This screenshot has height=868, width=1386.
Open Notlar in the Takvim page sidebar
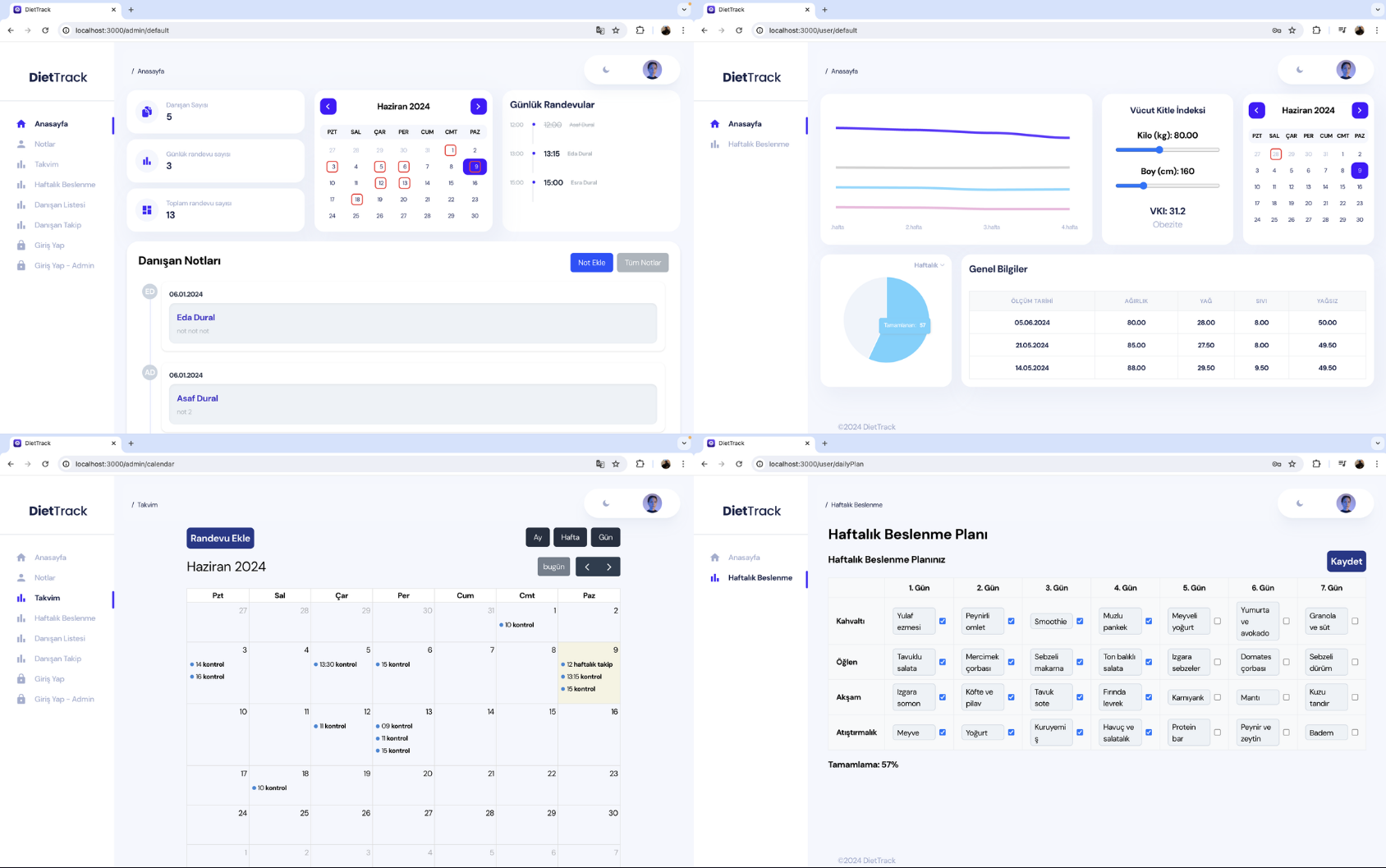click(x=45, y=578)
